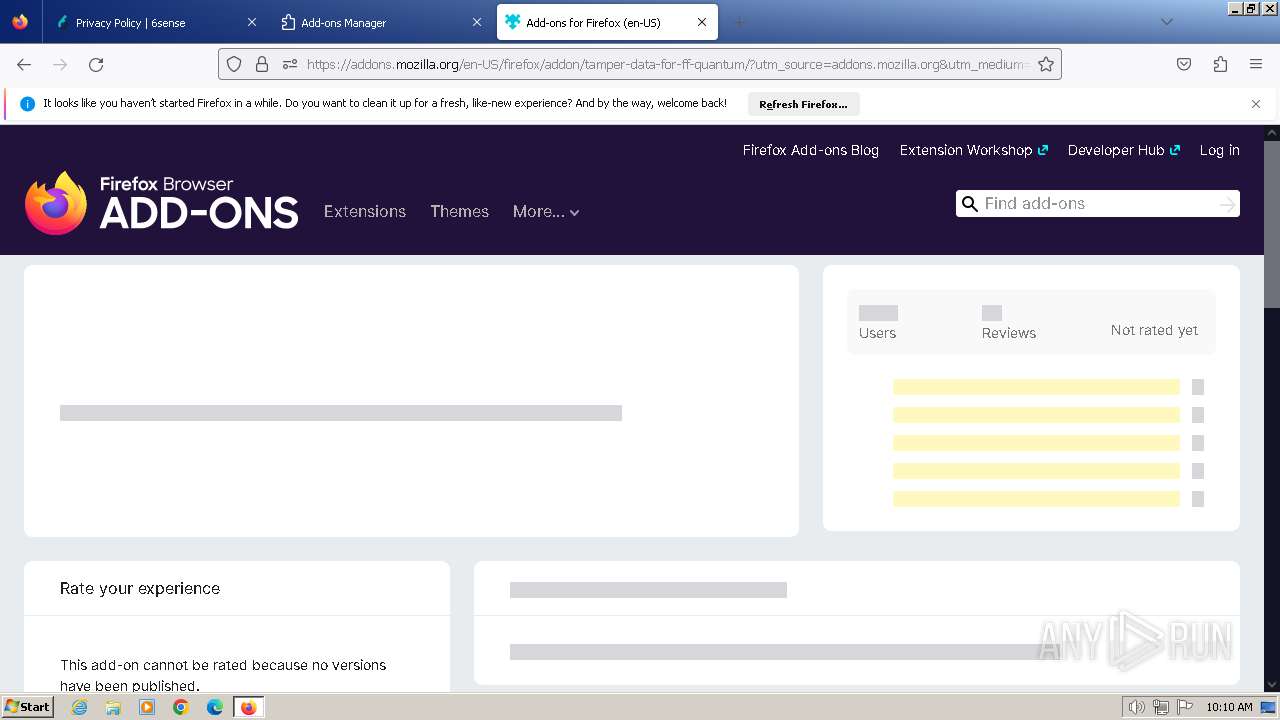Click the Firefox Browser Add-ons logo
The image size is (1280, 720).
162,203
